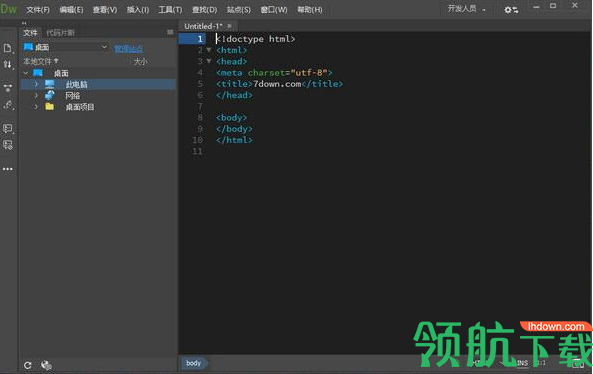Open the Files panel options menu icon
Viewport: 593px width, 374px height.
(170, 33)
